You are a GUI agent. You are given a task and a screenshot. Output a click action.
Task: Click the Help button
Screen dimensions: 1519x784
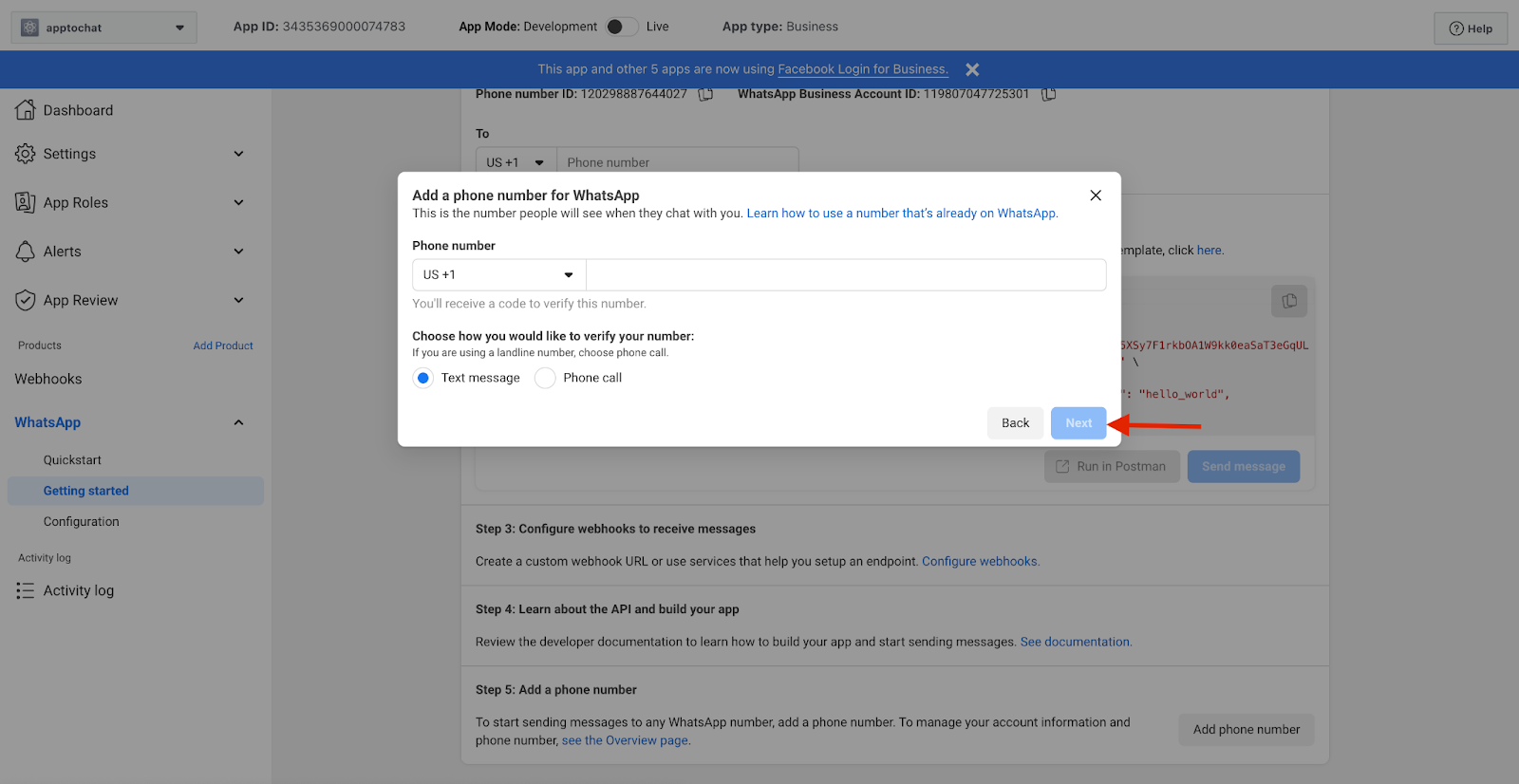(1471, 28)
